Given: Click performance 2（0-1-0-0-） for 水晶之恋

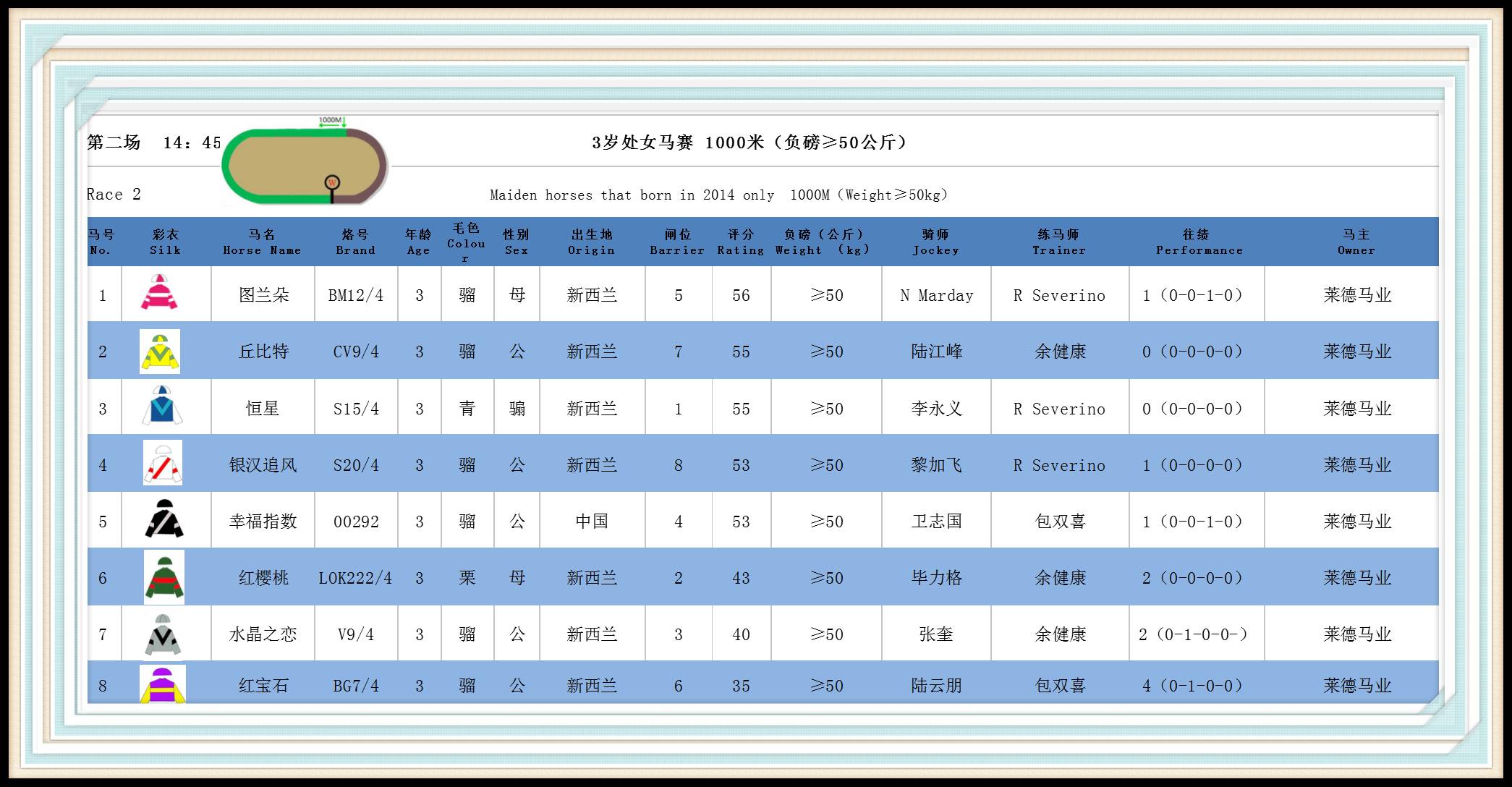Looking at the screenshot, I should pyautogui.click(x=1194, y=634).
